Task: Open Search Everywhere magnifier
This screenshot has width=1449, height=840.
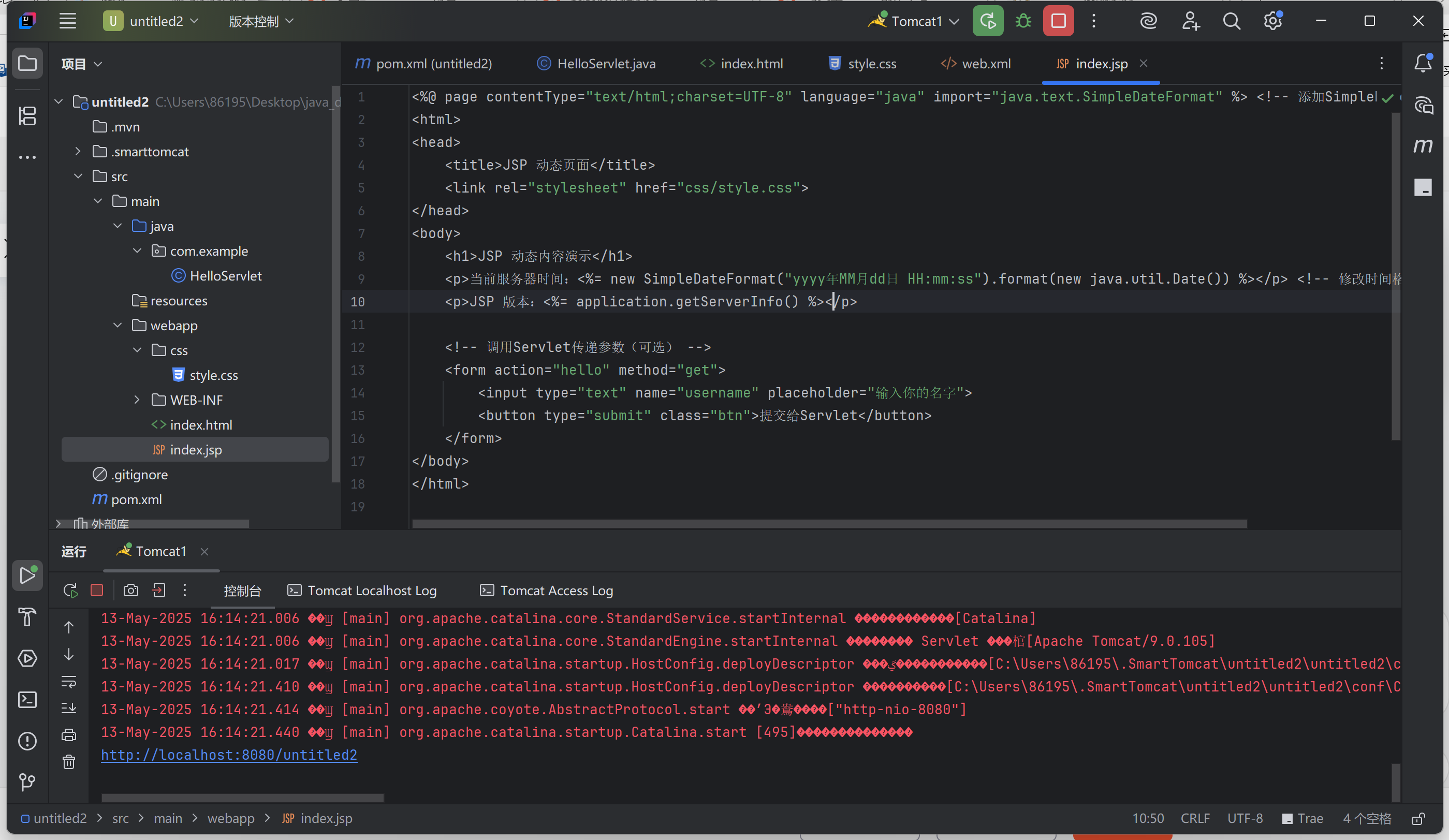Action: pos(1231,21)
